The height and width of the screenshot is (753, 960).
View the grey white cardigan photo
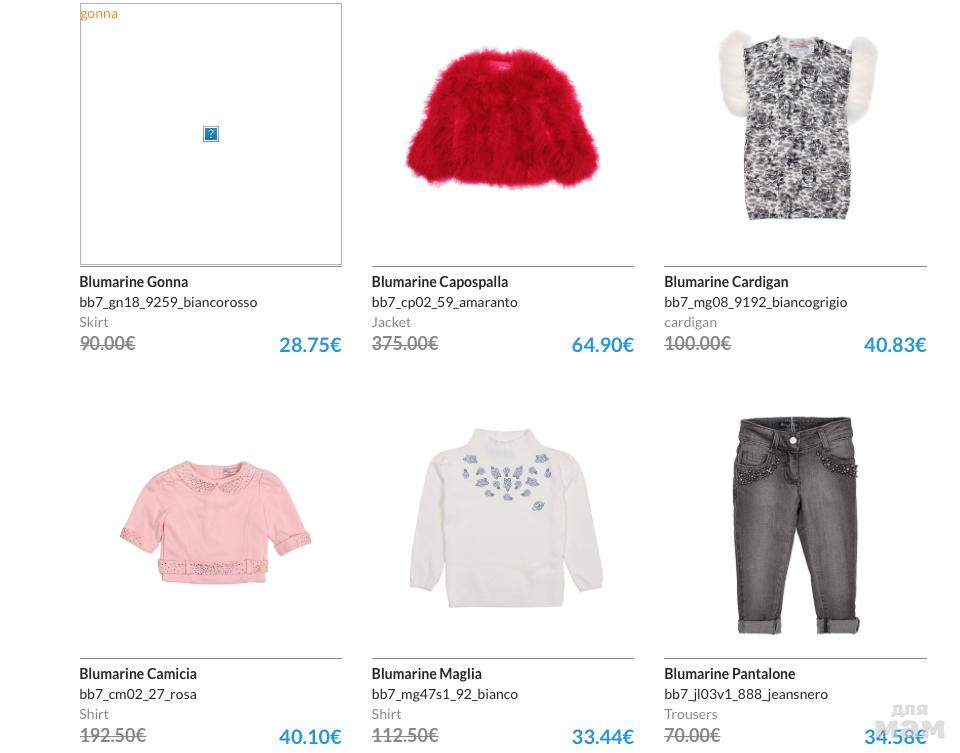797,127
